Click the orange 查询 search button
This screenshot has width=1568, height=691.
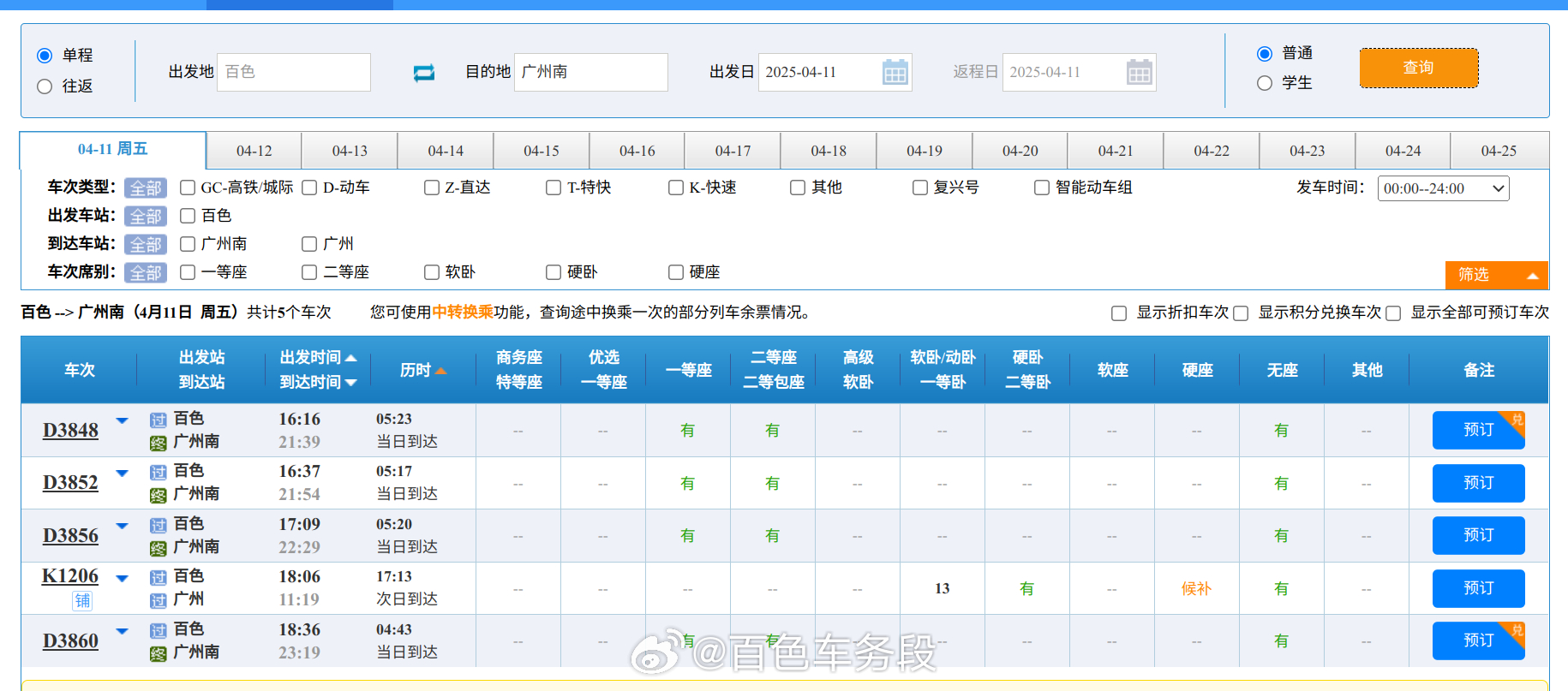[1418, 68]
